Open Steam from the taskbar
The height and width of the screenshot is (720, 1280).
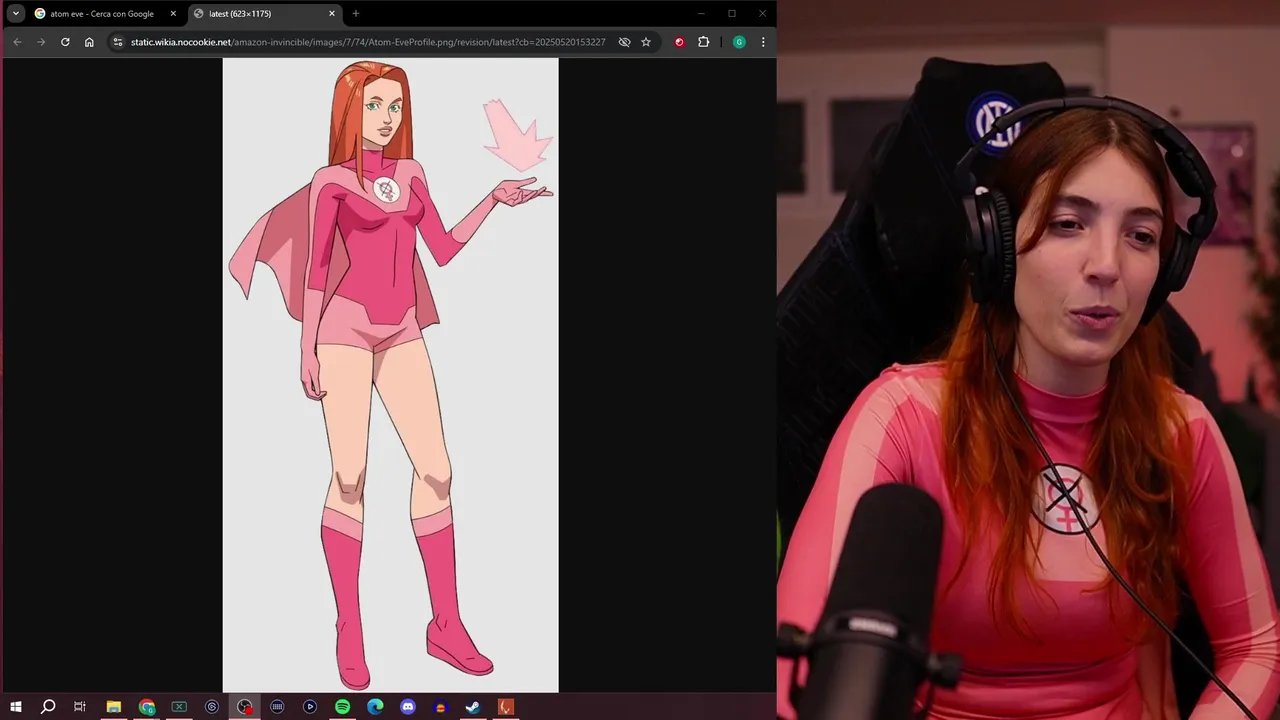coord(473,707)
